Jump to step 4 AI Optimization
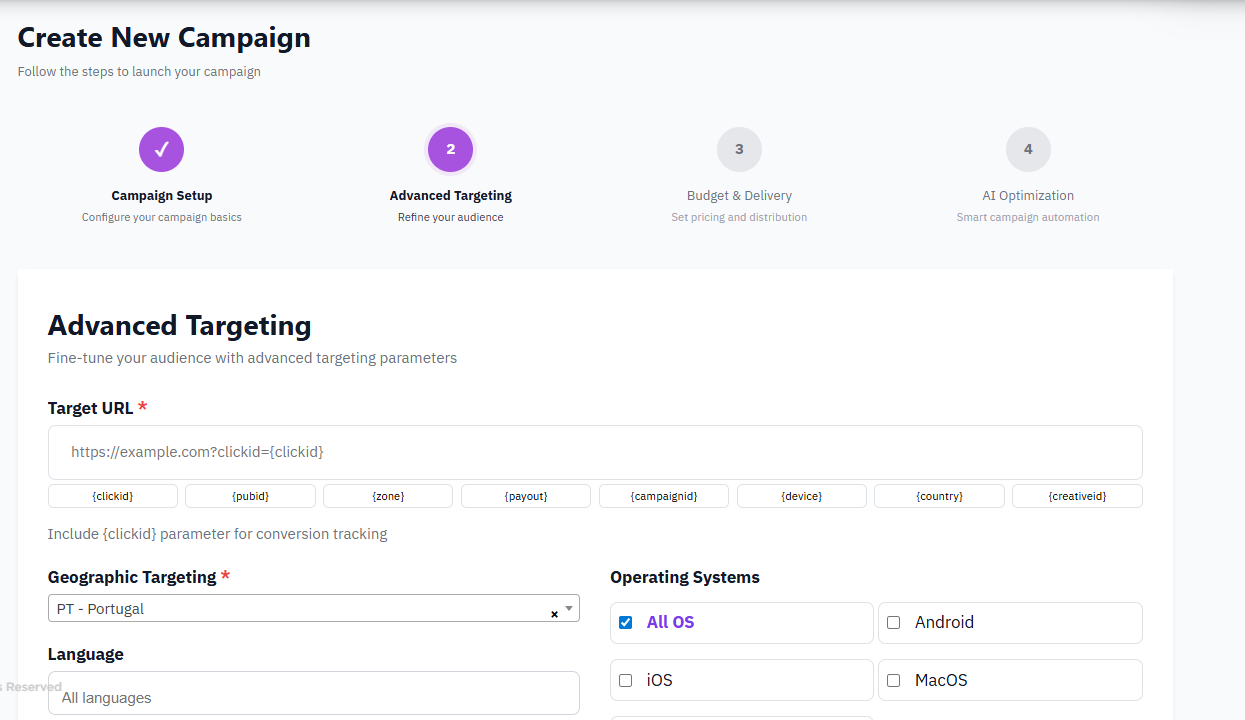1245x720 pixels. (1028, 150)
